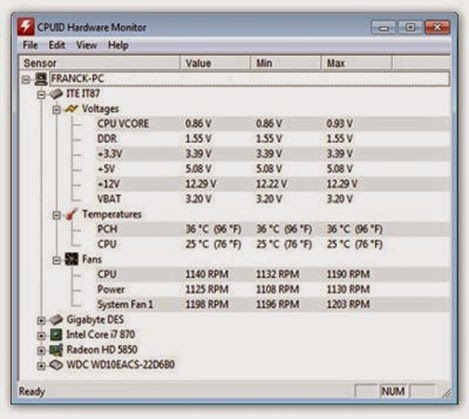Select the DDR voltage row label
The width and height of the screenshot is (469, 419).
coord(107,139)
